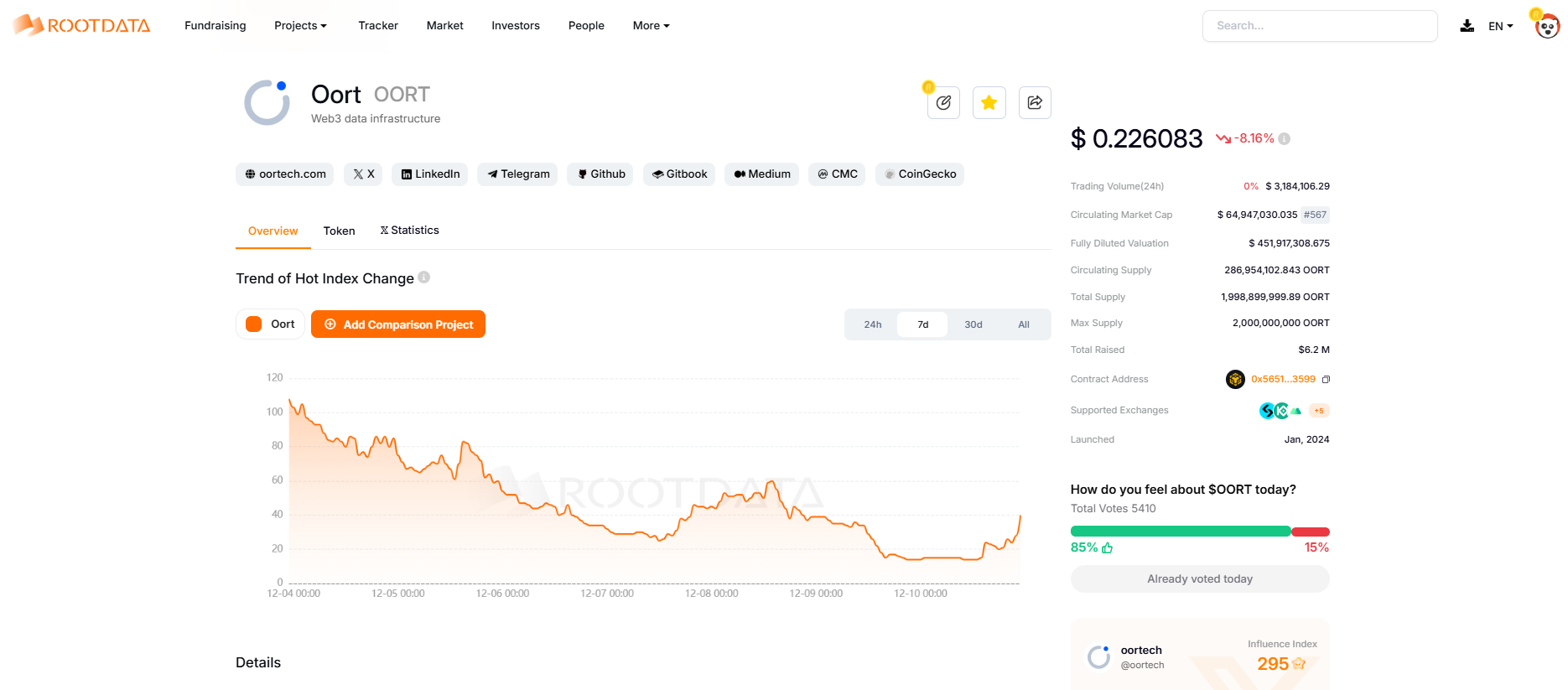Click the Already voted today button
Screen dimensions: 1568x690
point(1200,579)
